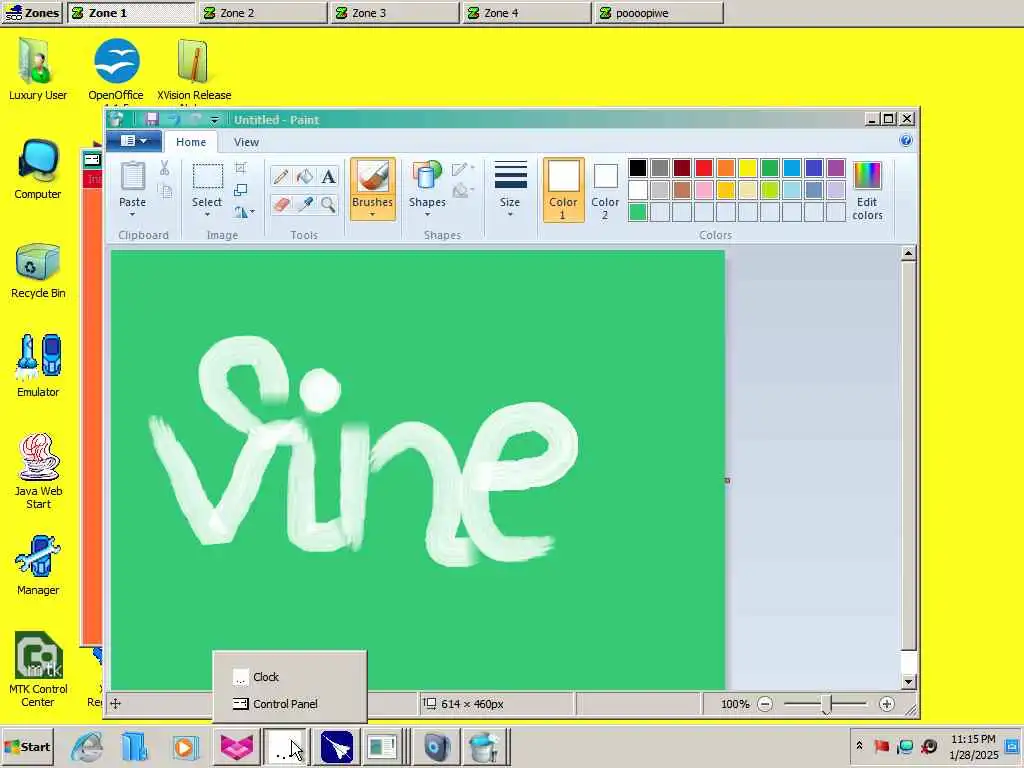The height and width of the screenshot is (768, 1024).
Task: Click the zoom out minus button
Action: (765, 704)
